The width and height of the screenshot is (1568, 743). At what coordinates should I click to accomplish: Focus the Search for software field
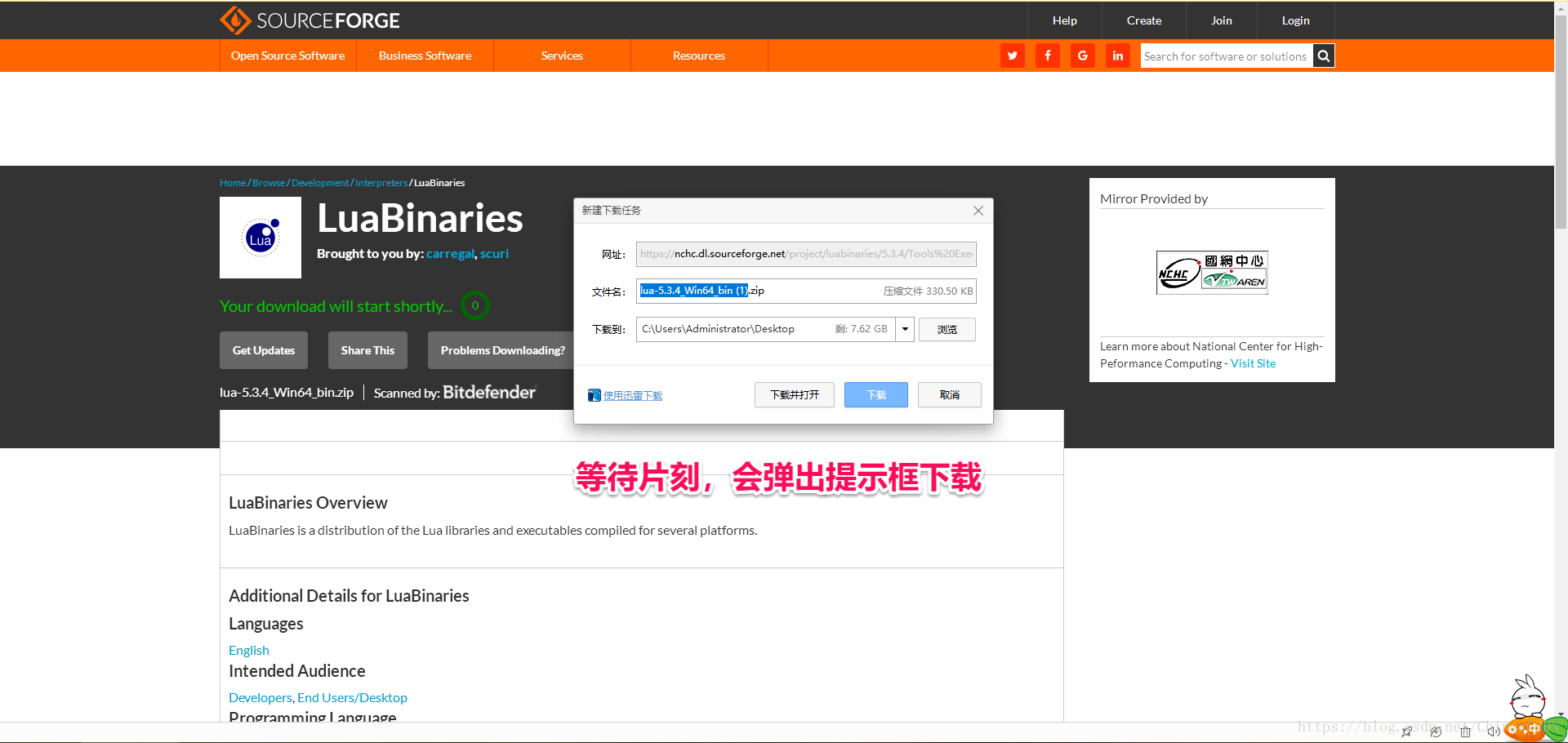point(1227,56)
